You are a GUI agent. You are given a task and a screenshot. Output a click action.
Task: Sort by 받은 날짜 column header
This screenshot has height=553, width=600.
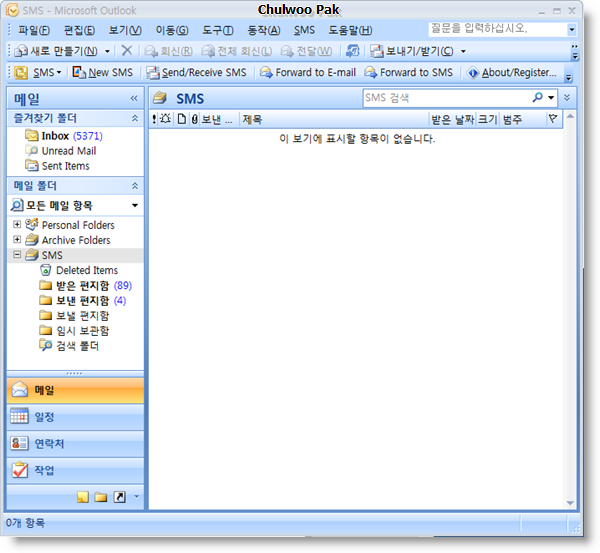tap(452, 119)
